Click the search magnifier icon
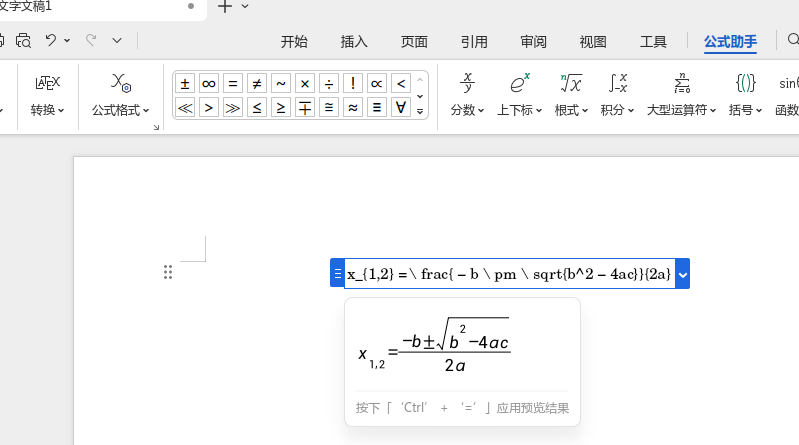Image resolution: width=799 pixels, height=445 pixels. pyautogui.click(x=793, y=40)
